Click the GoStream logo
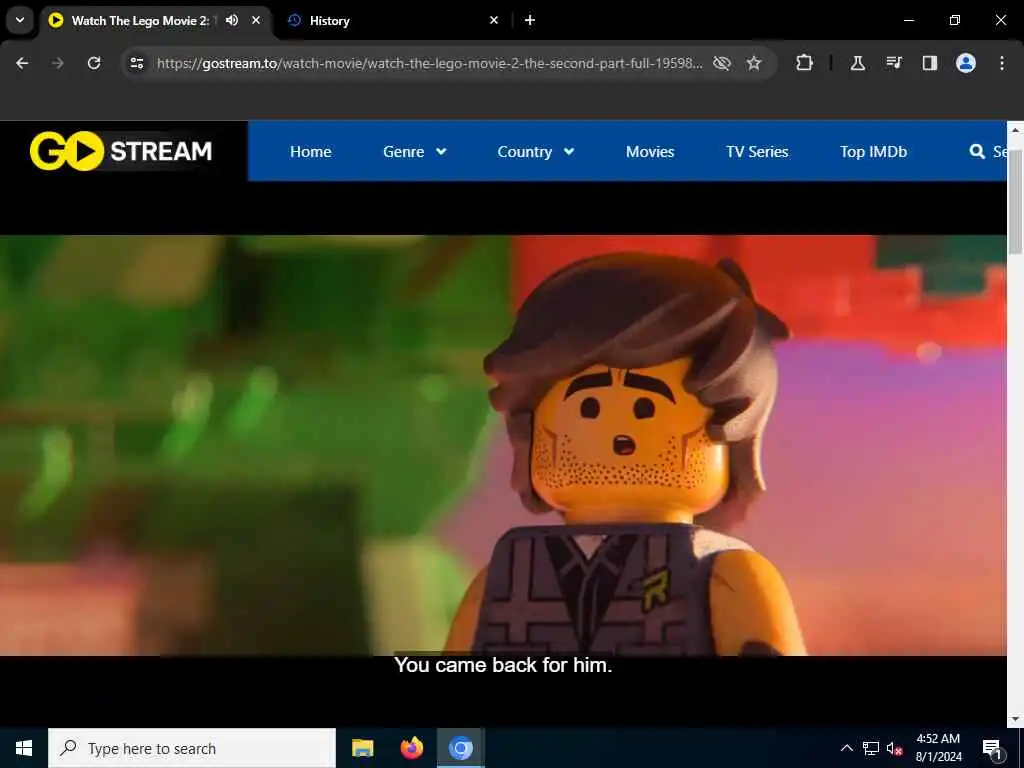 pos(121,151)
